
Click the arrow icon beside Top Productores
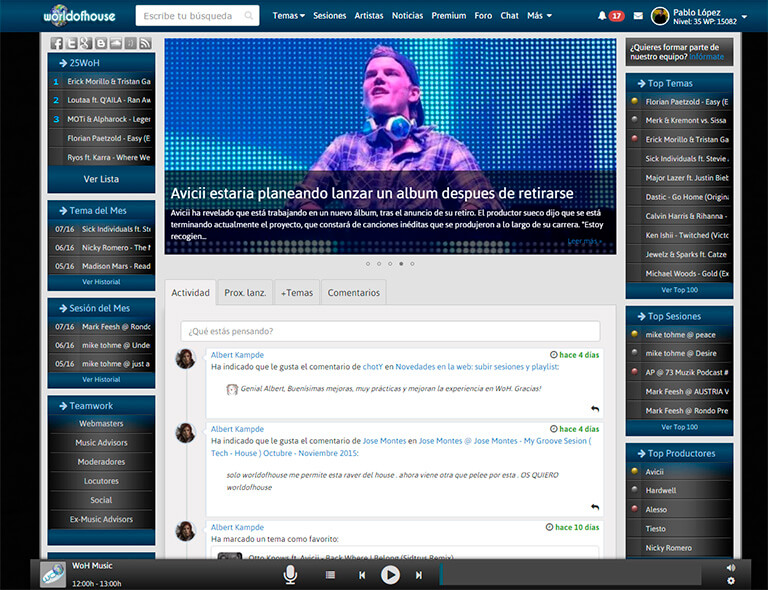pos(641,453)
